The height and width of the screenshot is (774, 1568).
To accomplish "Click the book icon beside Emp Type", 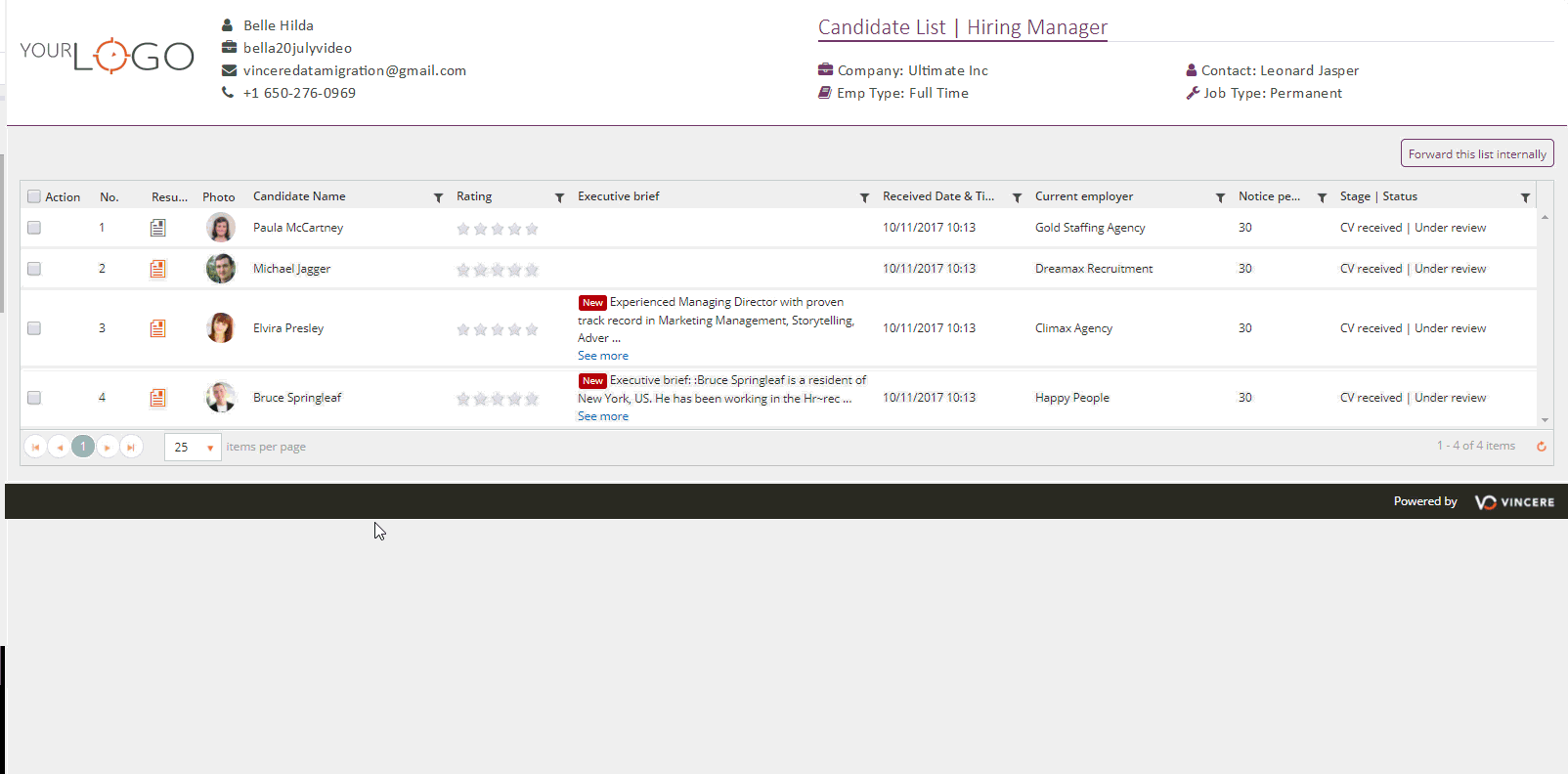I will (825, 93).
